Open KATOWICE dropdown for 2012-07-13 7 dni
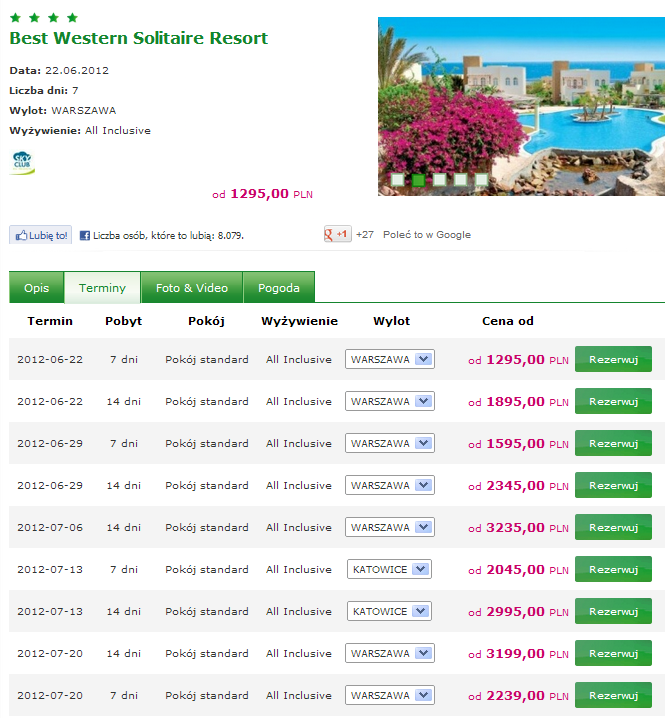Screen dimensions: 665x718 (x=389, y=569)
